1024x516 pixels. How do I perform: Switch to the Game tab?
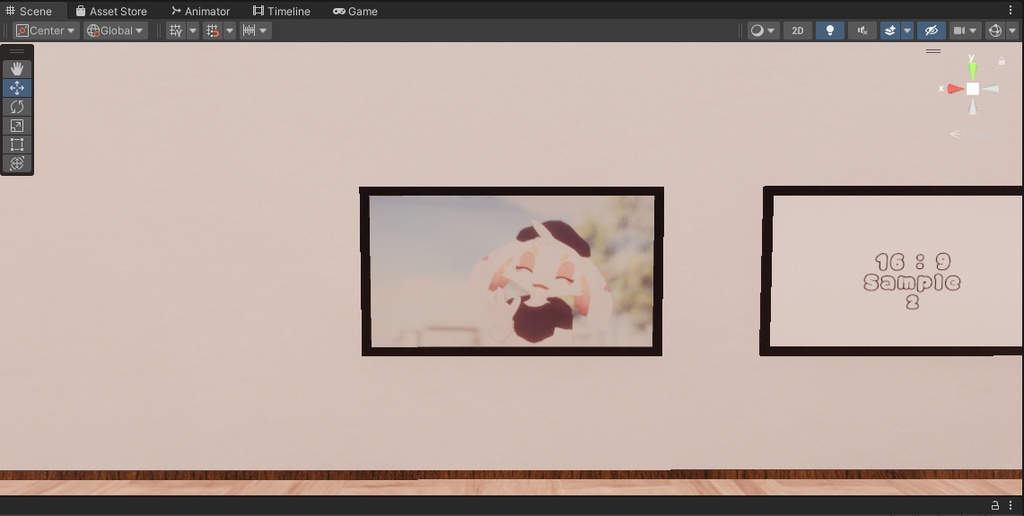[355, 11]
